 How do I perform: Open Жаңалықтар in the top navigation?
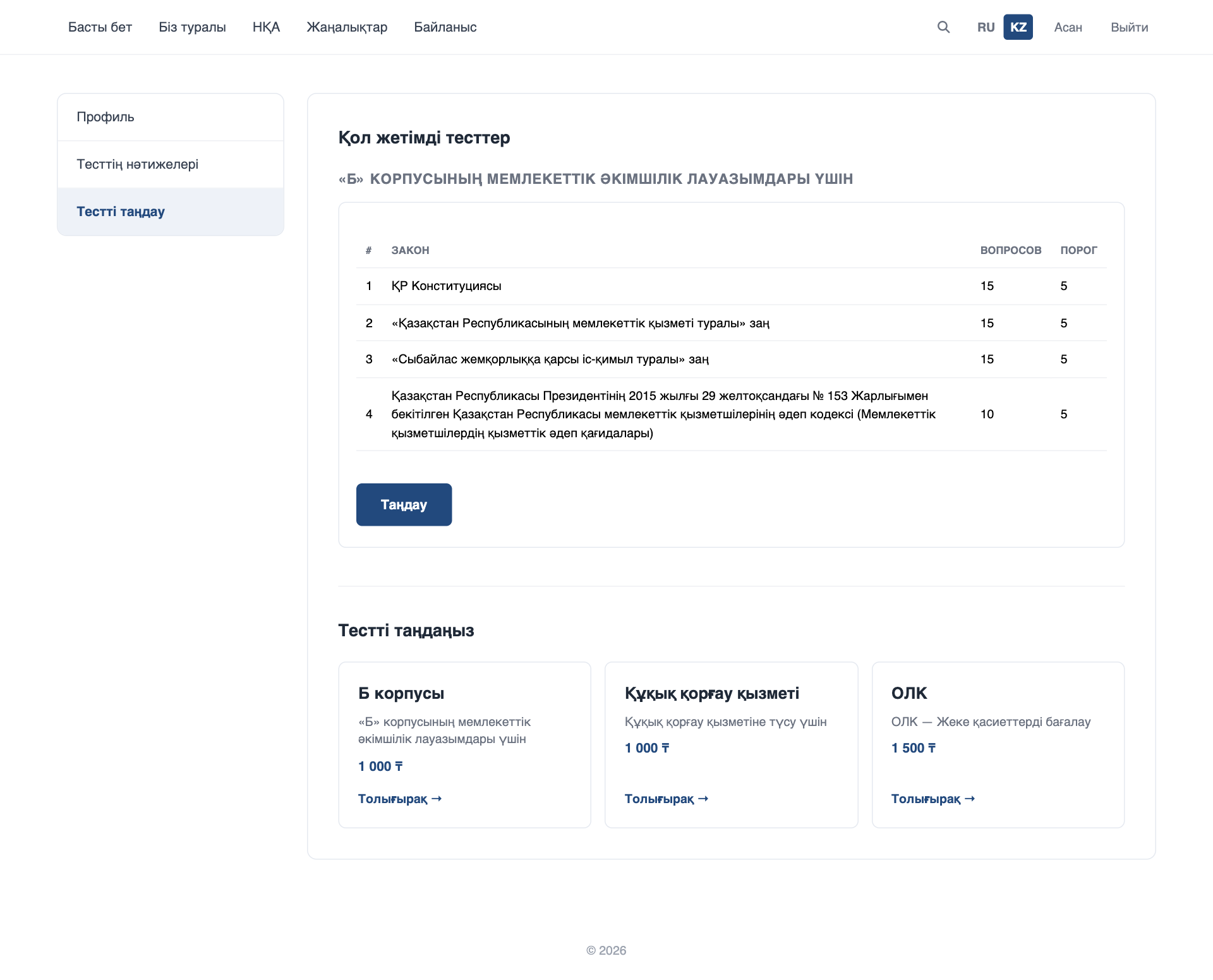(x=347, y=27)
